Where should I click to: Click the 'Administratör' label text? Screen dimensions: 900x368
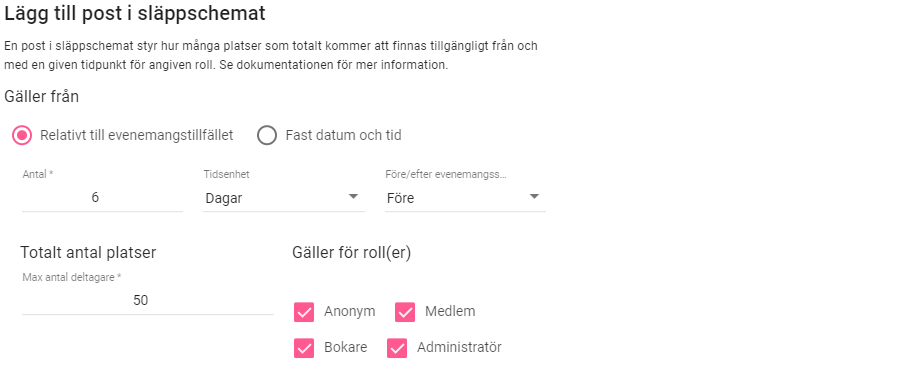point(459,347)
